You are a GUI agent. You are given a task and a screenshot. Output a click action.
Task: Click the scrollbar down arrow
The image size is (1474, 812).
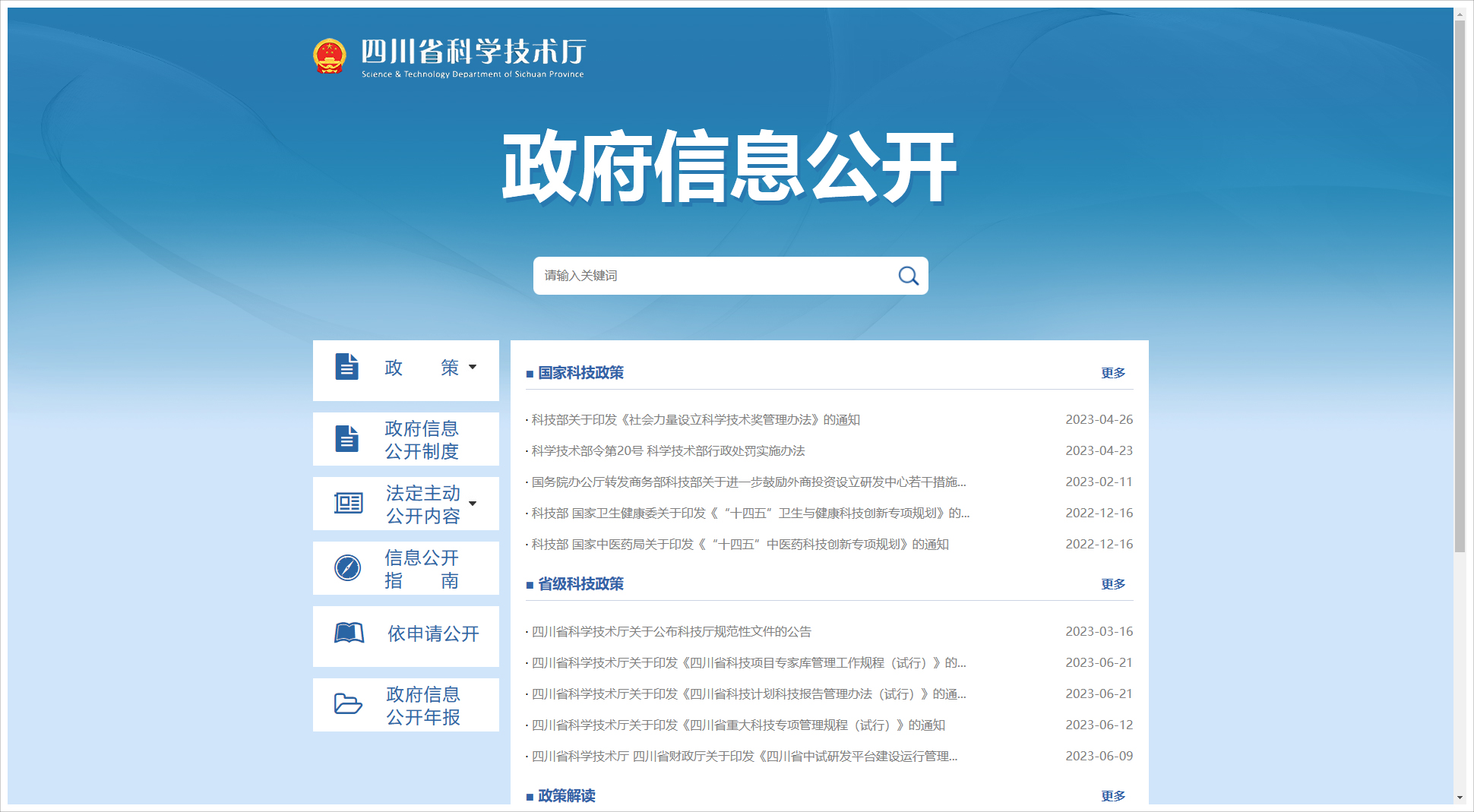pyautogui.click(x=1460, y=798)
